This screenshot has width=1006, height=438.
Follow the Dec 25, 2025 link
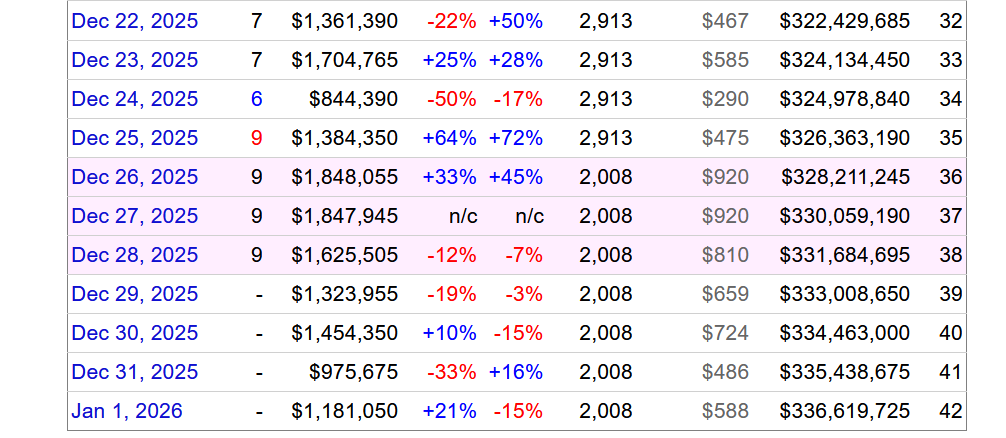(x=134, y=138)
